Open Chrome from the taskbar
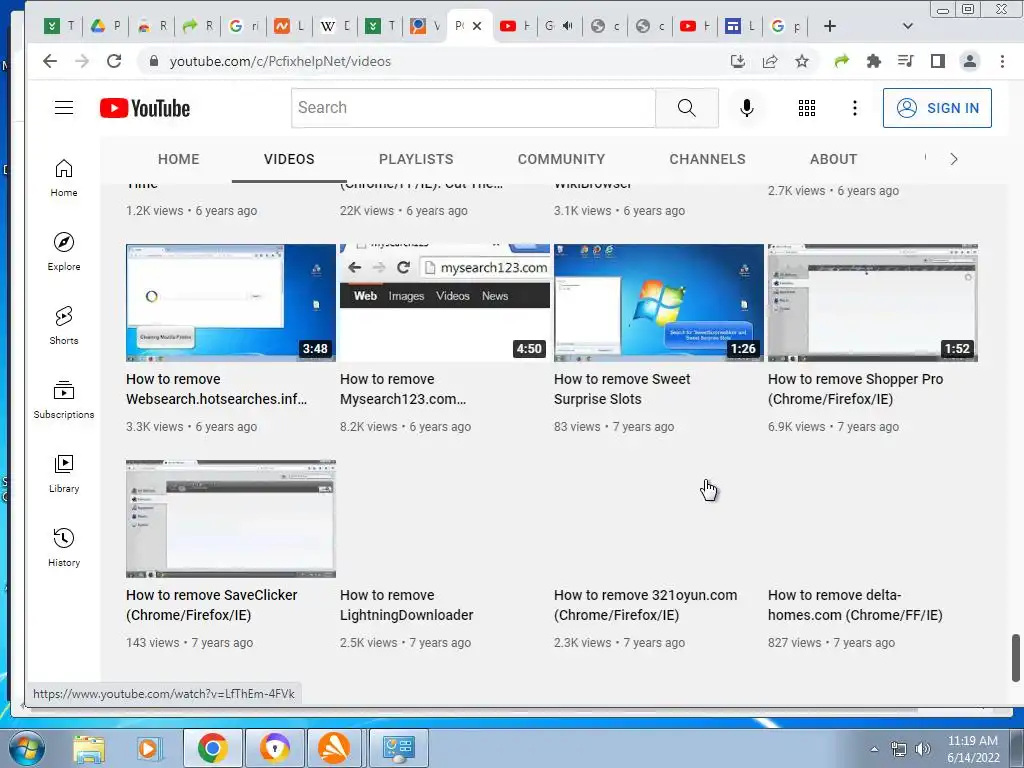This screenshot has height=768, width=1024. [x=213, y=748]
